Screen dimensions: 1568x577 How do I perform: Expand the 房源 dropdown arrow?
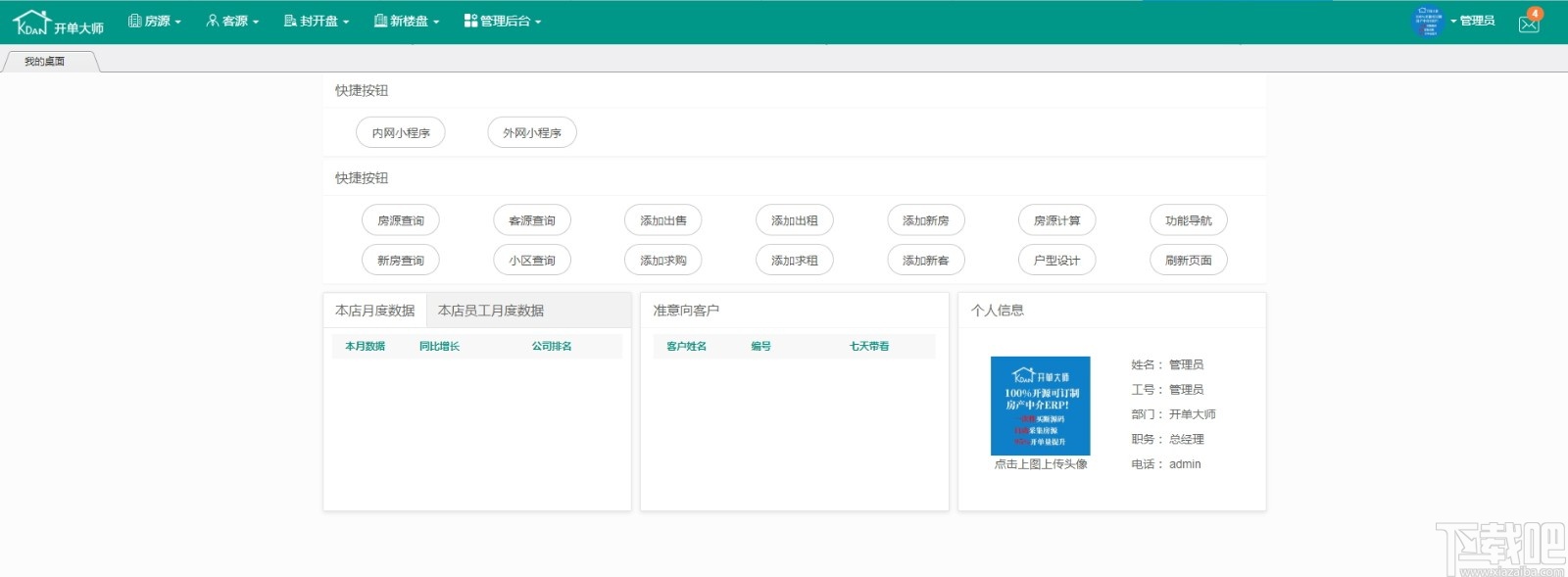178,22
